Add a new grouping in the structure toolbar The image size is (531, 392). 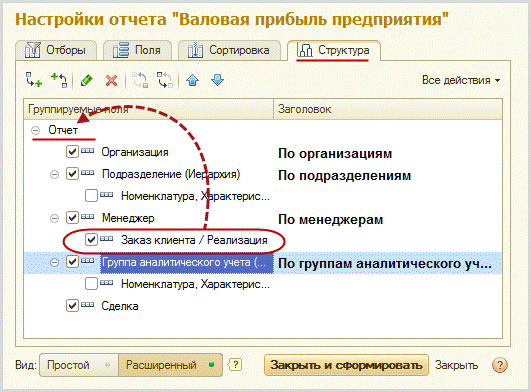(34, 80)
